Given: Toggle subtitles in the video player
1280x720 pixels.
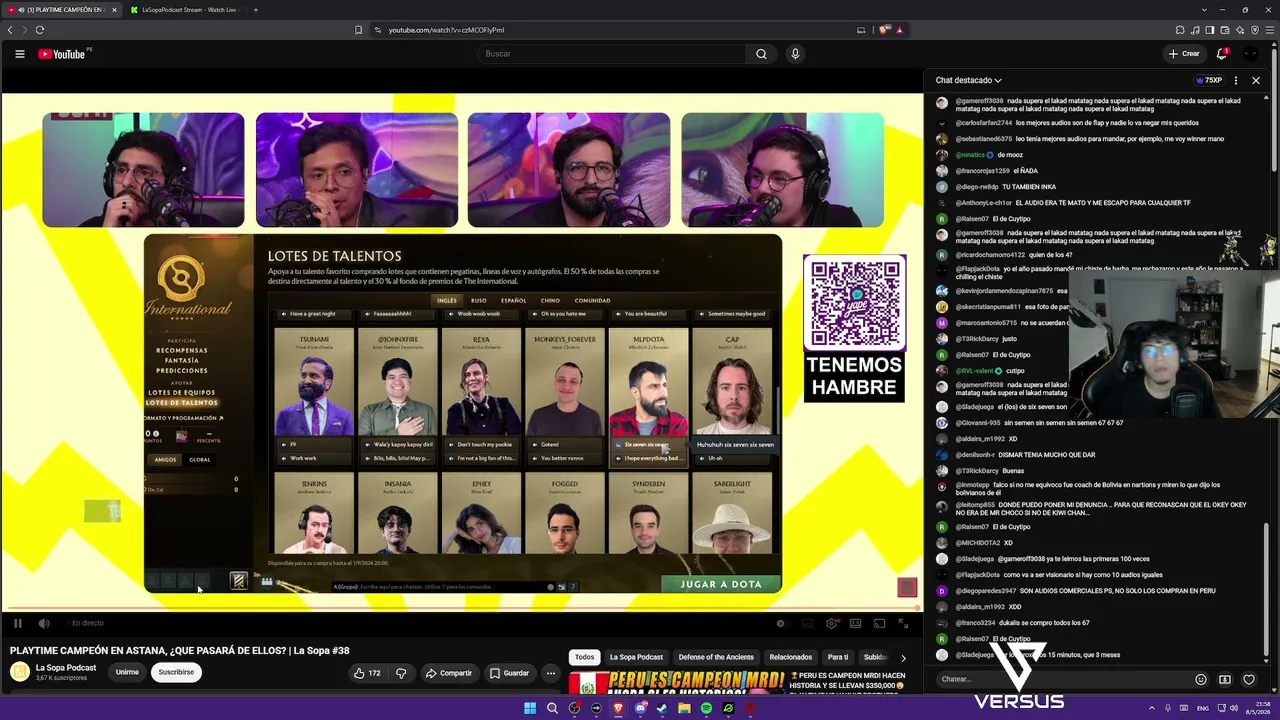Looking at the screenshot, I should pos(807,623).
